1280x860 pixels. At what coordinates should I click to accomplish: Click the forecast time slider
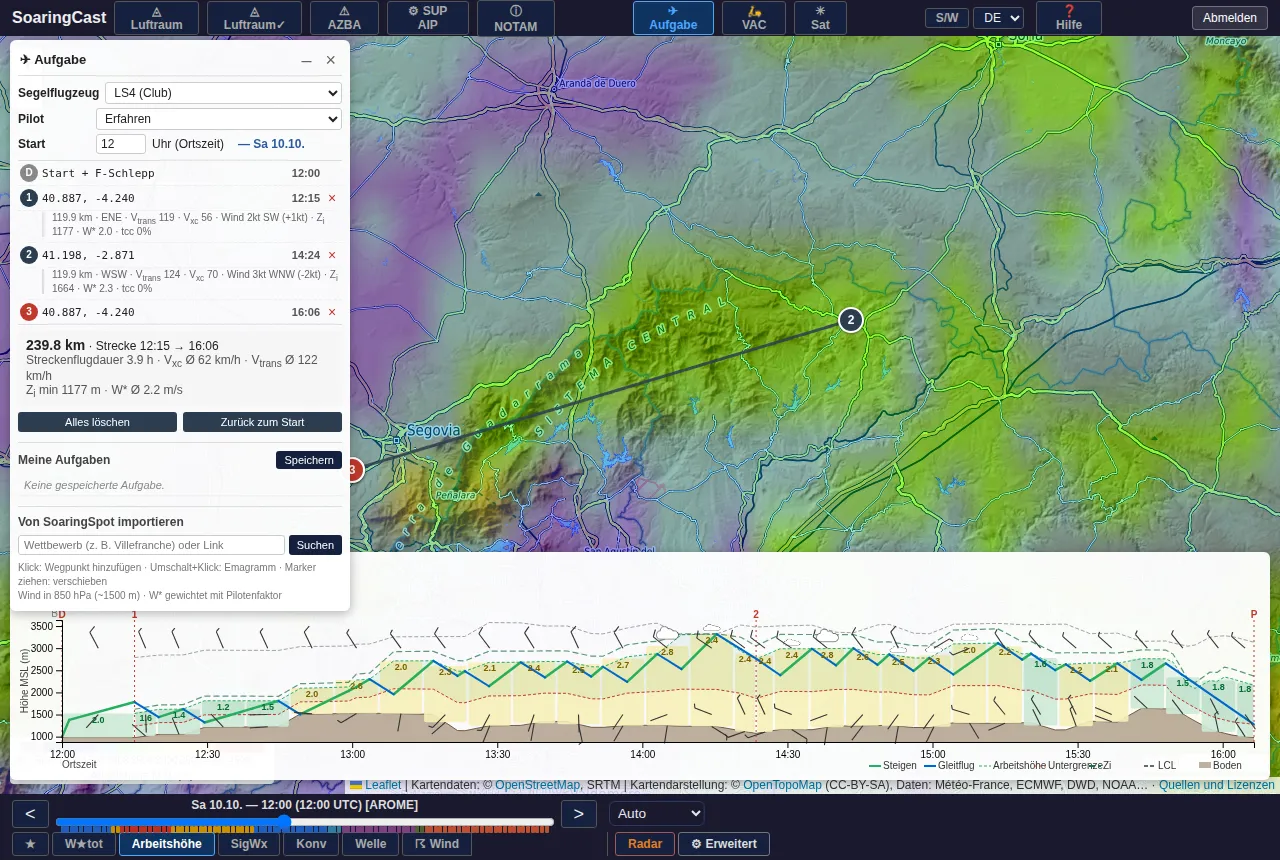point(304,823)
